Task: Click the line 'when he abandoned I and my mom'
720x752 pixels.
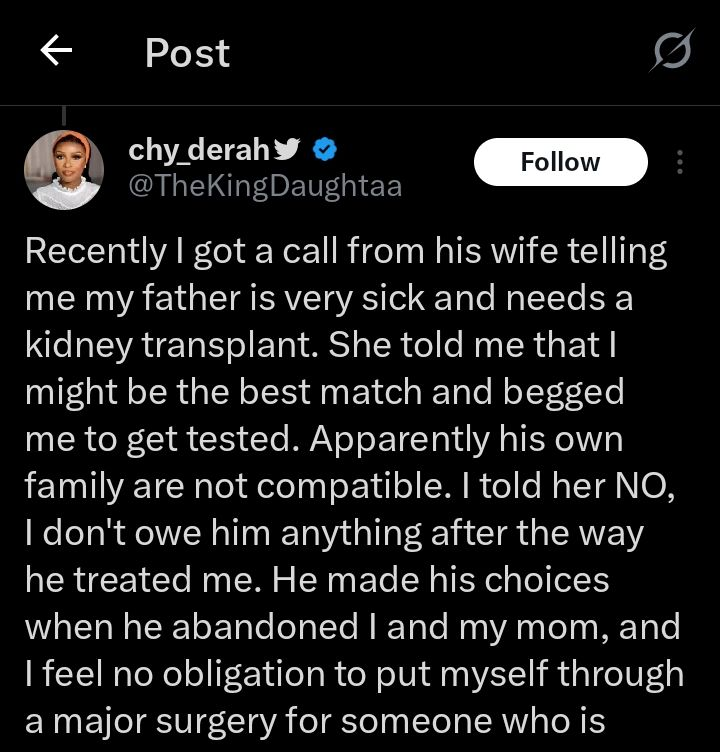Action: [x=350, y=626]
